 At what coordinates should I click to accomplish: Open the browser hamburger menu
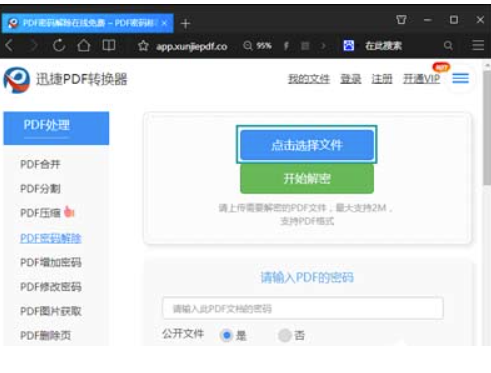478,45
